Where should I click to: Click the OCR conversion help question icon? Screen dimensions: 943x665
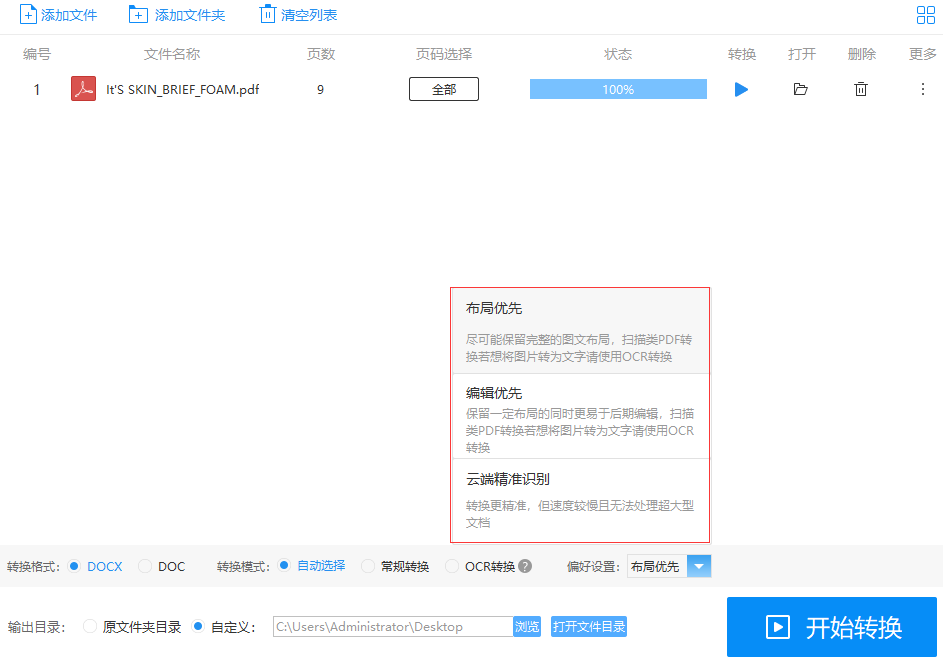pyautogui.click(x=525, y=567)
